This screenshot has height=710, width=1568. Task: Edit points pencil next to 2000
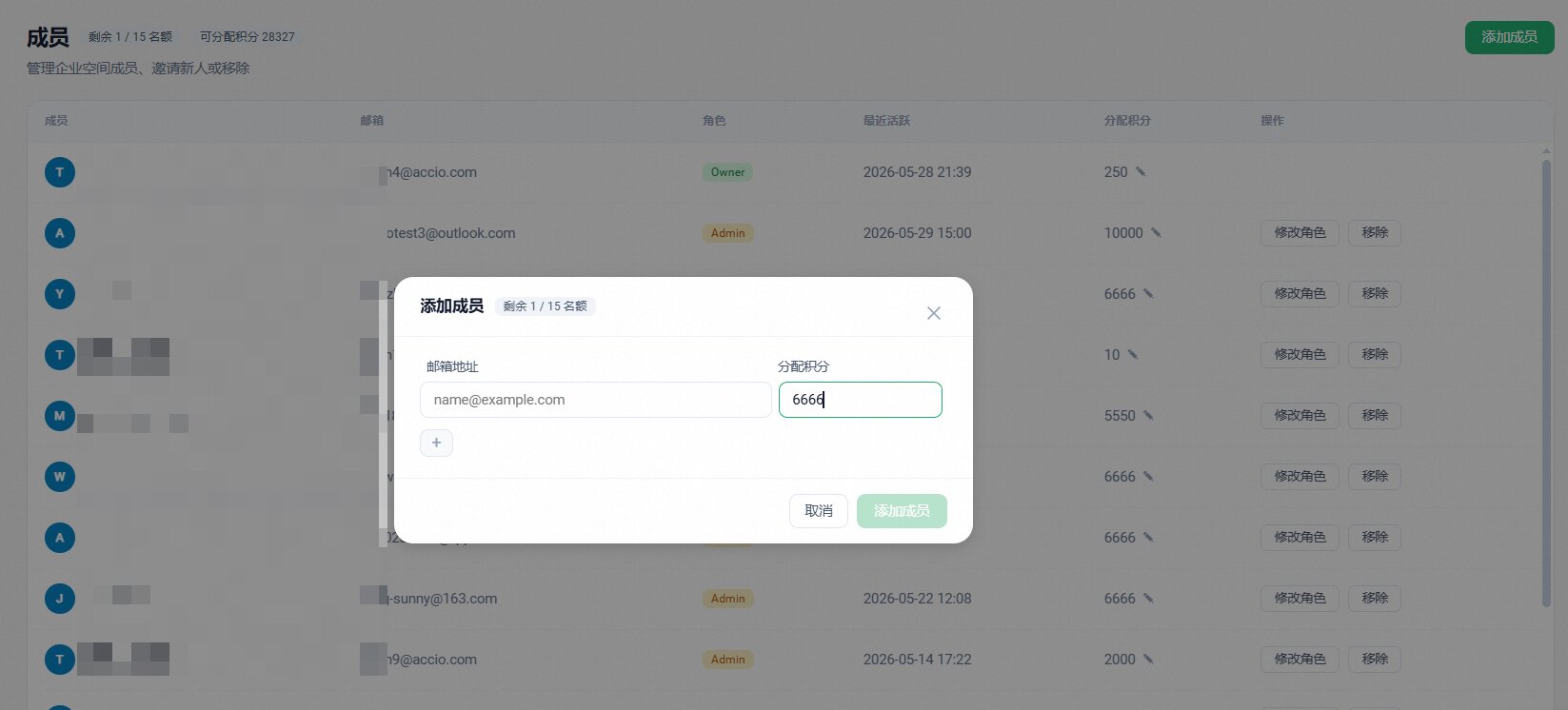point(1148,660)
